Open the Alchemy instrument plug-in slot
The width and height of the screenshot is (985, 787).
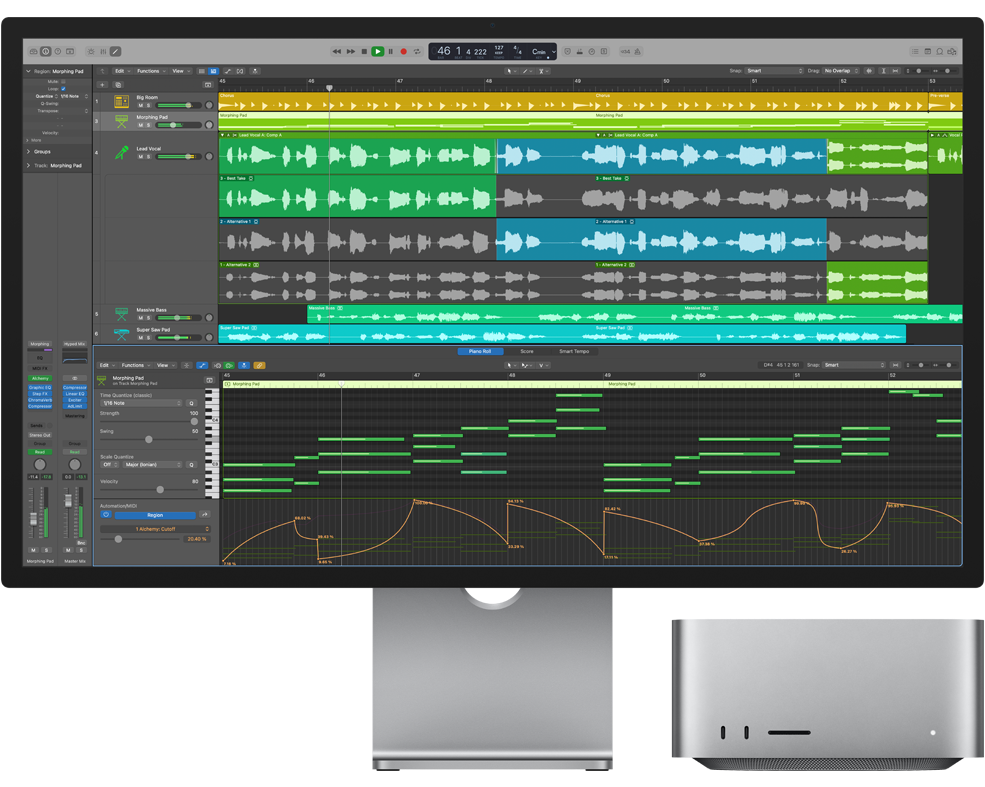[x=40, y=378]
